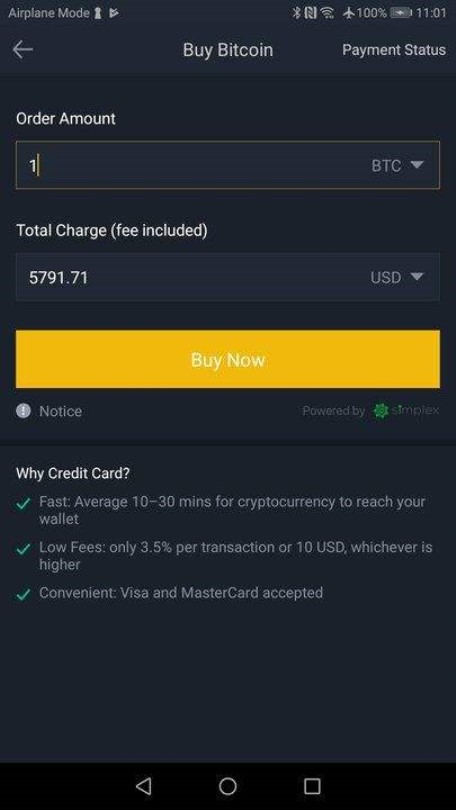Select the BTC currency label

tap(386, 165)
